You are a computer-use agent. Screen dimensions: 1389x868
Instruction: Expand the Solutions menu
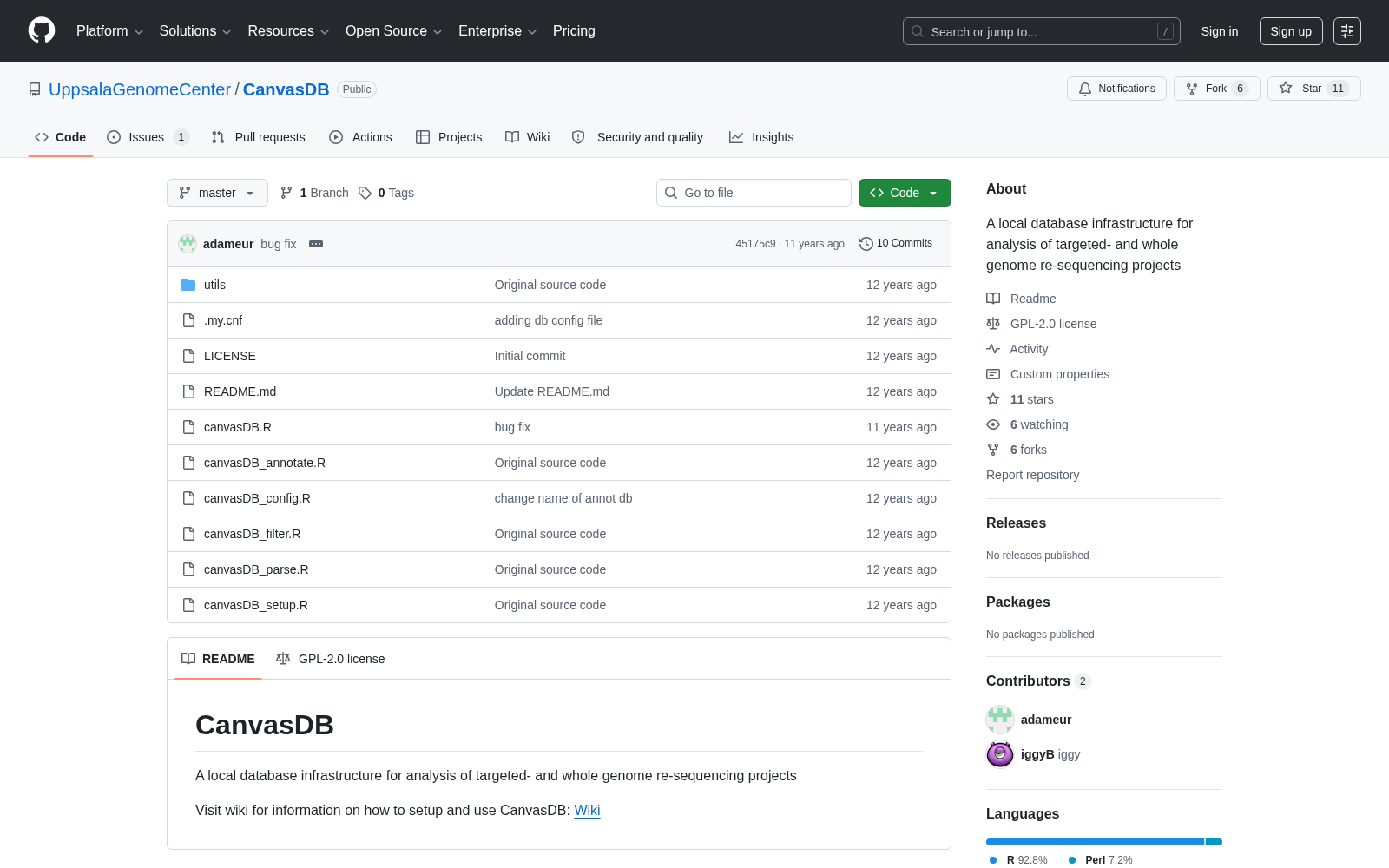point(195,31)
